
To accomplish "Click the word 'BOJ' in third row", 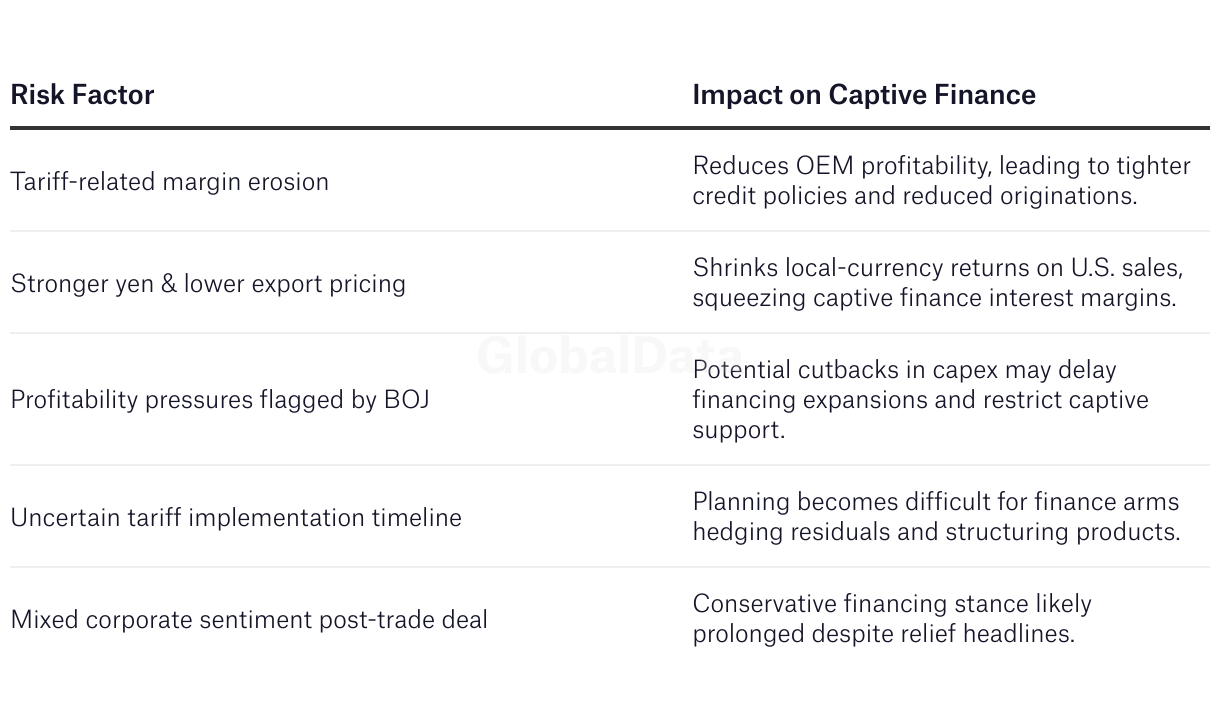I will tap(407, 400).
